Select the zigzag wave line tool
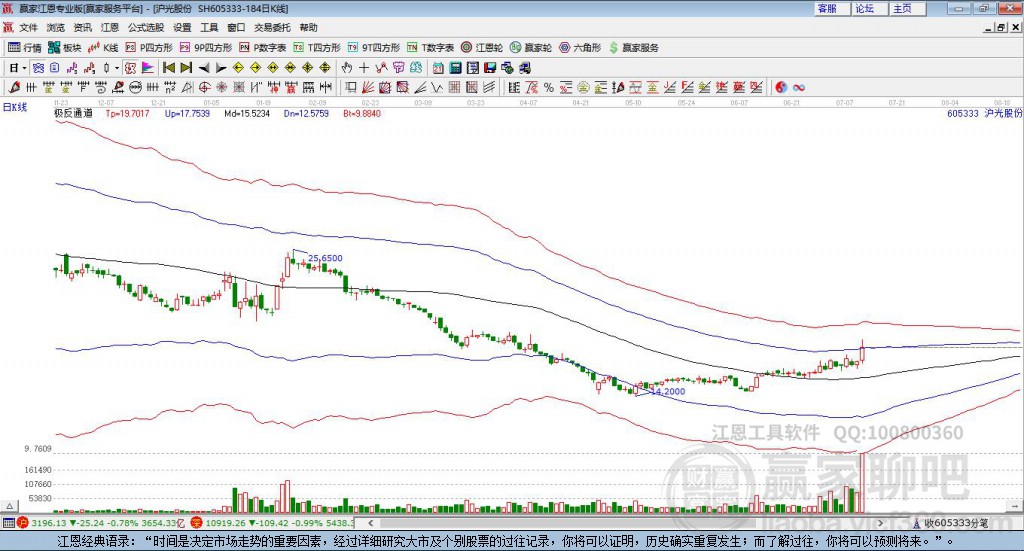This screenshot has width=1024, height=551. 437,87
